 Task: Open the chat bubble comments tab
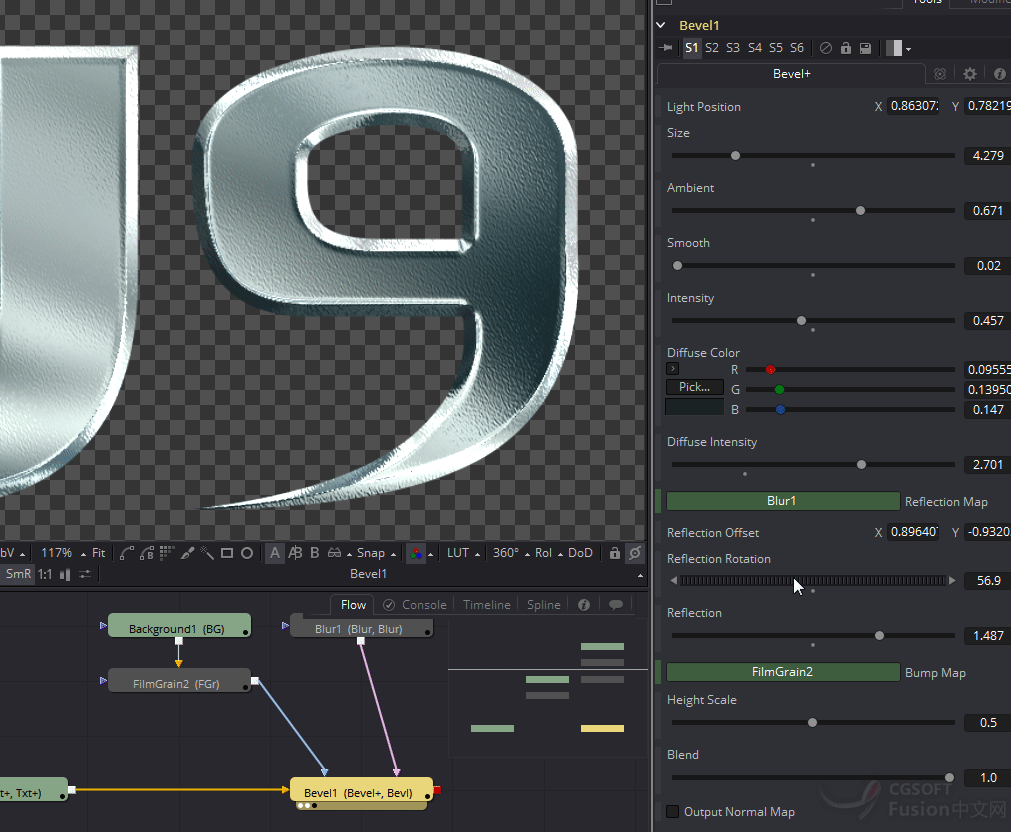pyautogui.click(x=616, y=605)
